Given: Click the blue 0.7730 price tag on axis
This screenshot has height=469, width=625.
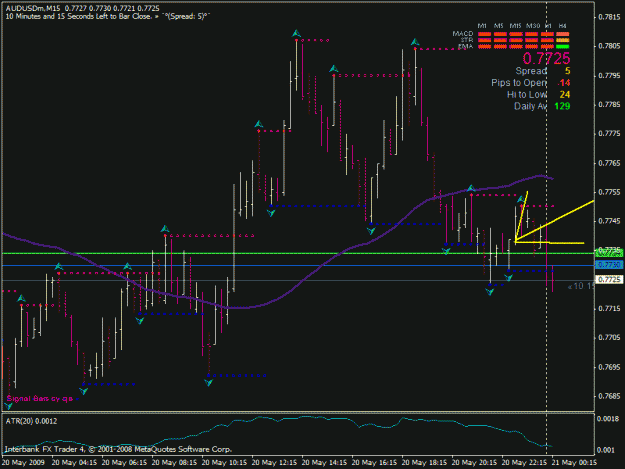Looking at the screenshot, I should tap(609, 265).
